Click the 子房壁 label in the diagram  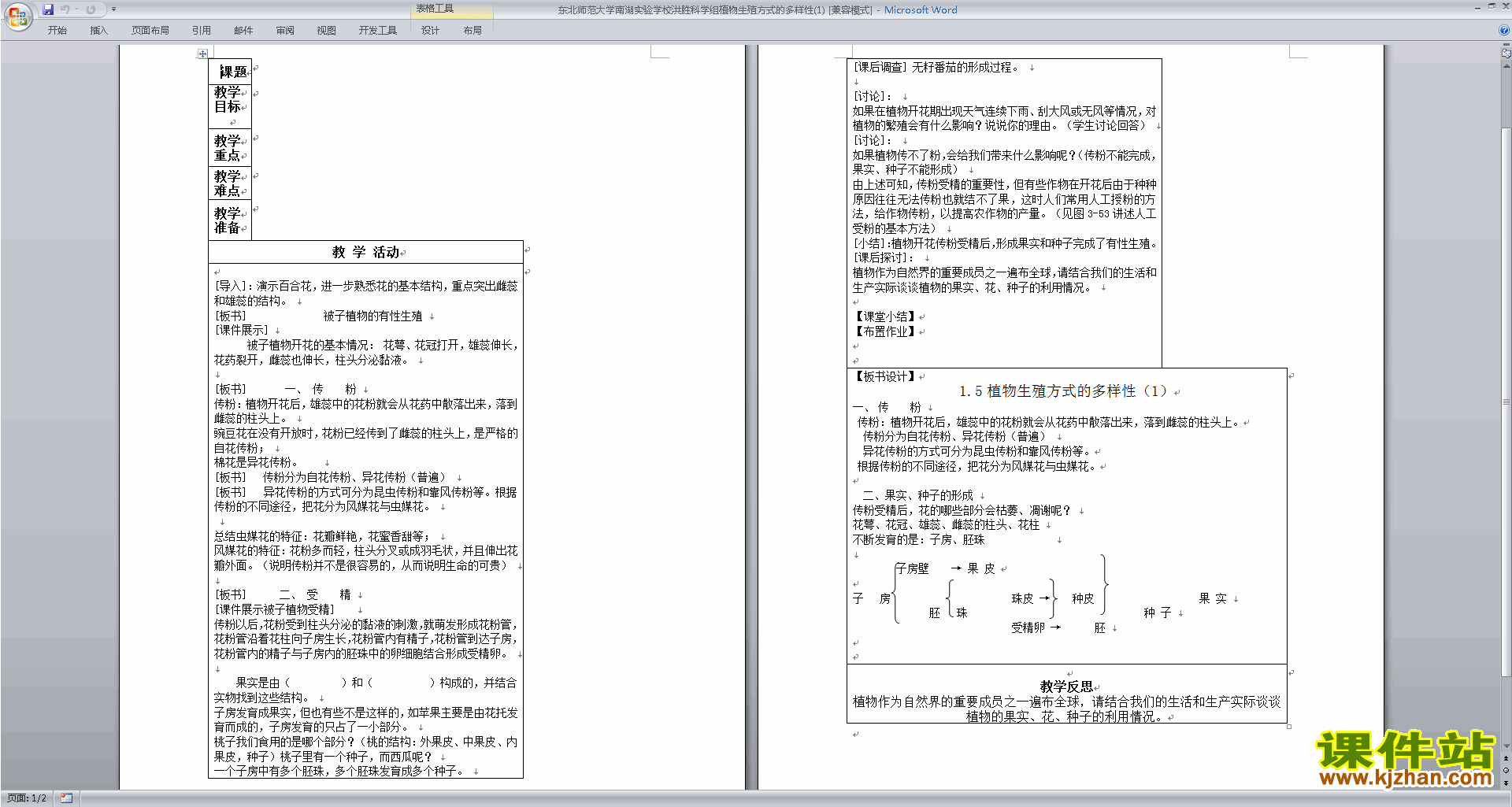[x=913, y=568]
